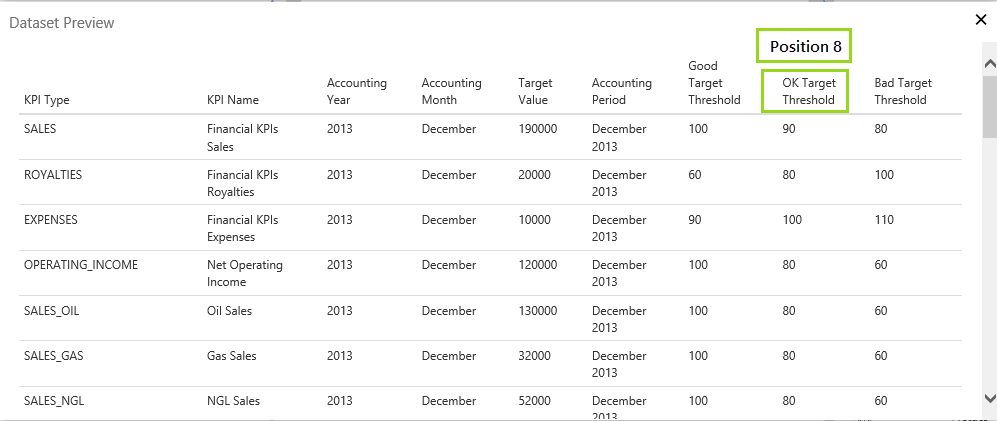Click the Accounting Year column header
Screen dimensions: 997x421
coord(356,91)
